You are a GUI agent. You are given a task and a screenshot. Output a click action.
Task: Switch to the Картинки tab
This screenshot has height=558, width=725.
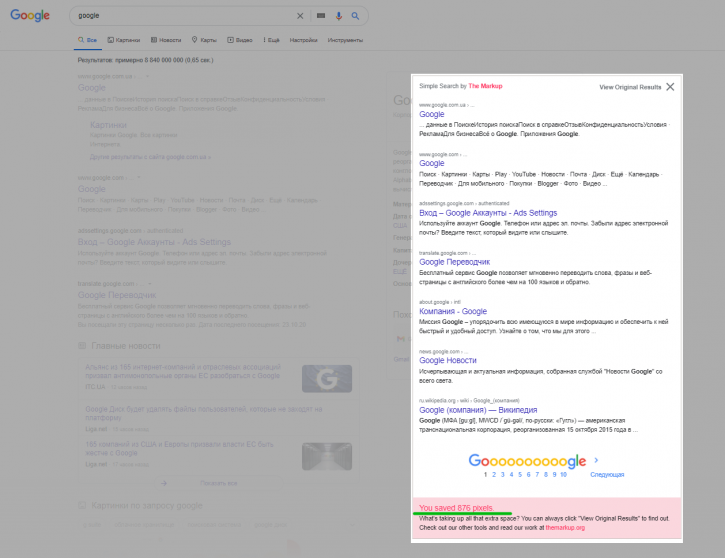click(124, 40)
